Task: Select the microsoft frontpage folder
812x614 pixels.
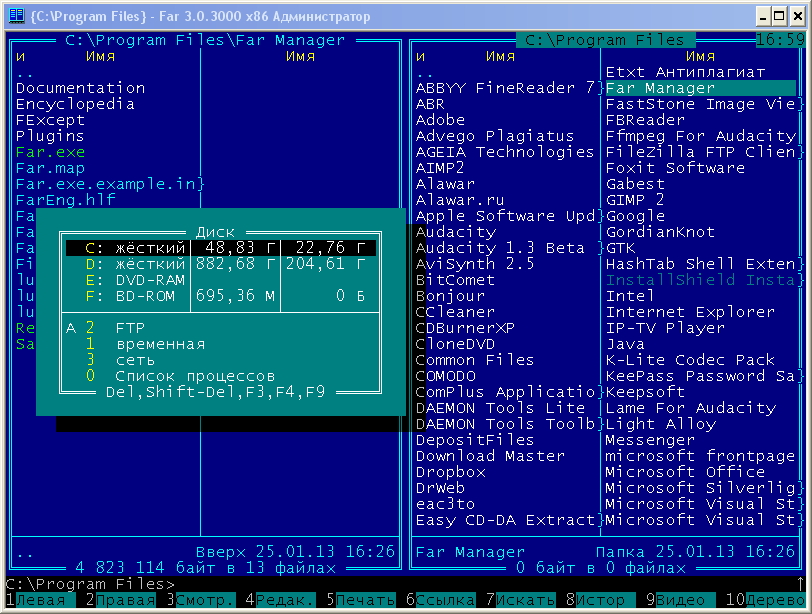Action: click(x=700, y=457)
